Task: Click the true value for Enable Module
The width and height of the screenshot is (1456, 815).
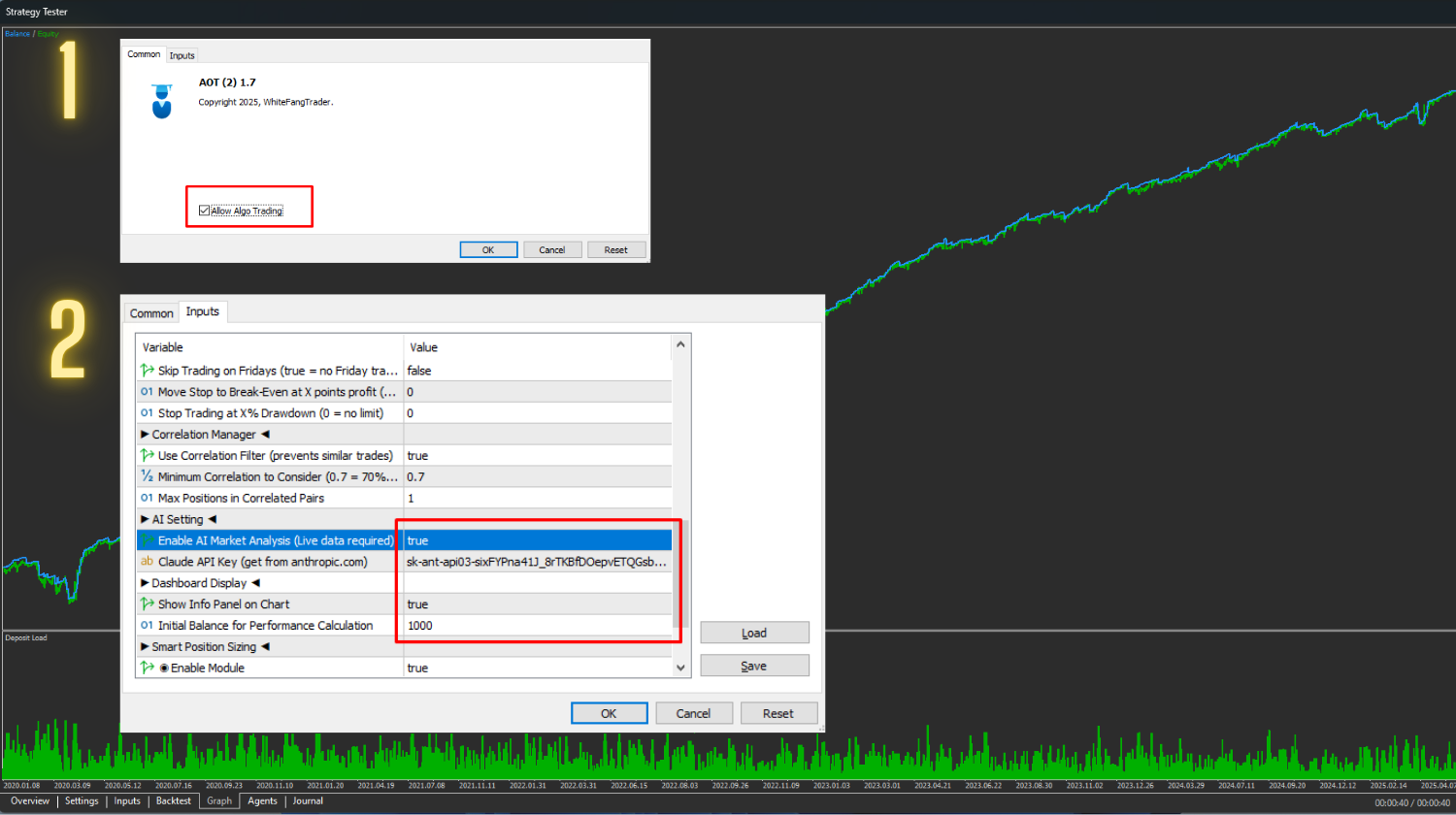Action: 538,668
